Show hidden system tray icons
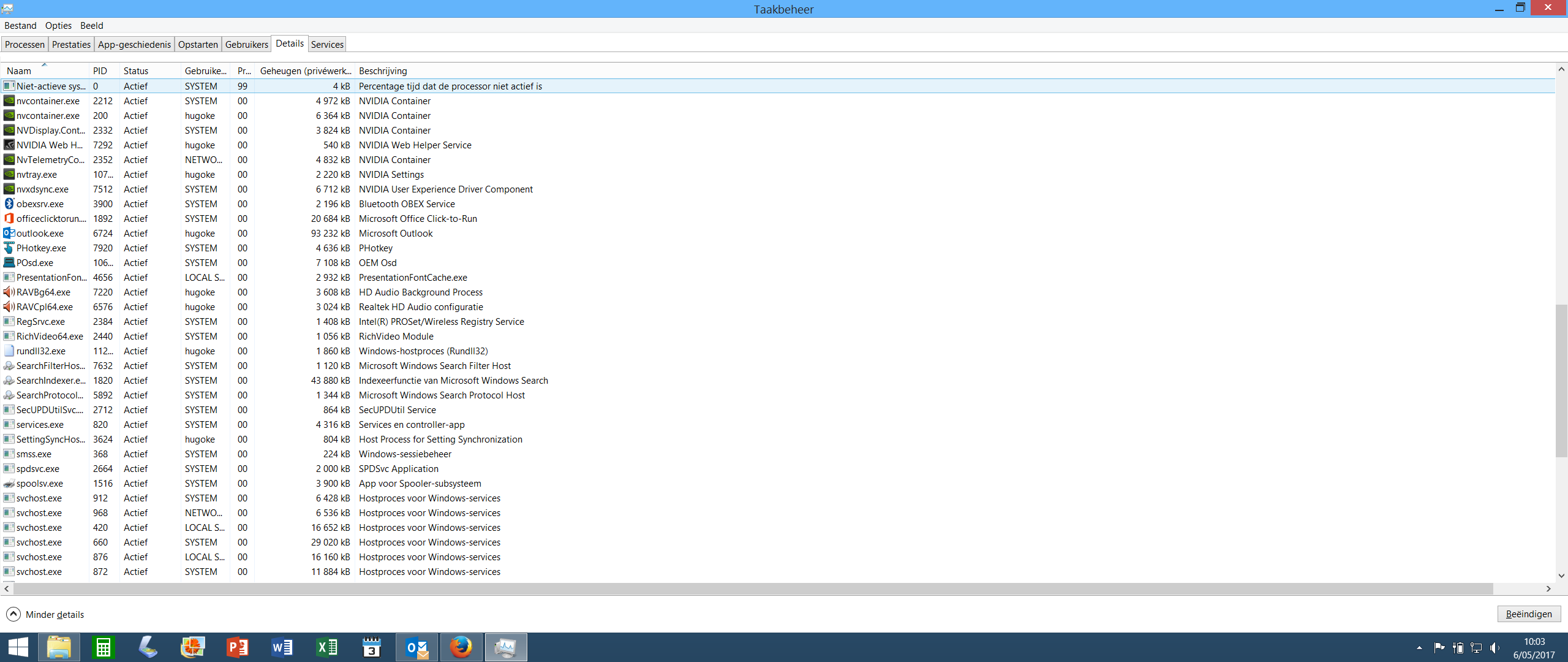This screenshot has height=662, width=1568. click(x=1419, y=647)
